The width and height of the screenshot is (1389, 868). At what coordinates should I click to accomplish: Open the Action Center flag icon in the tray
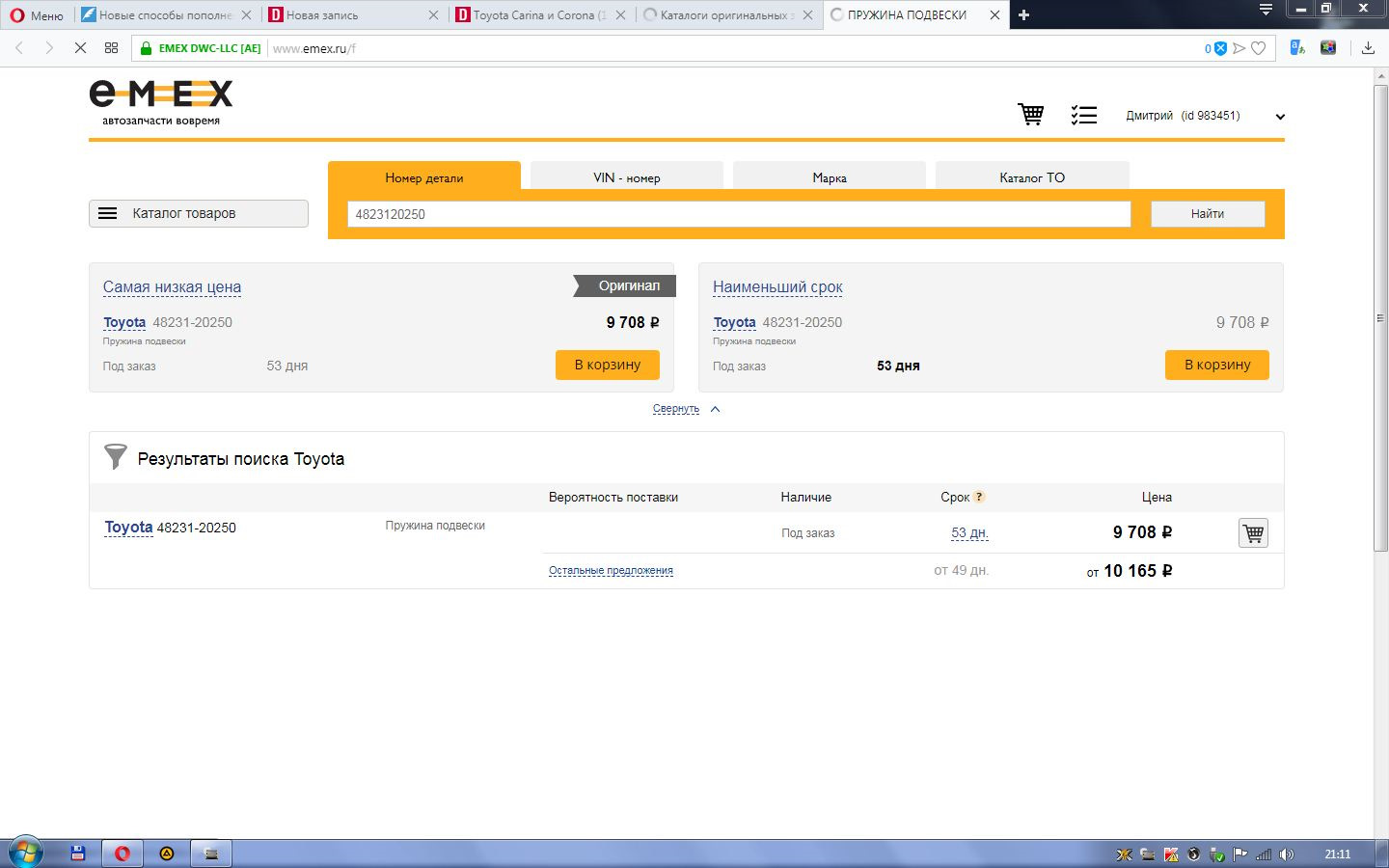1240,854
